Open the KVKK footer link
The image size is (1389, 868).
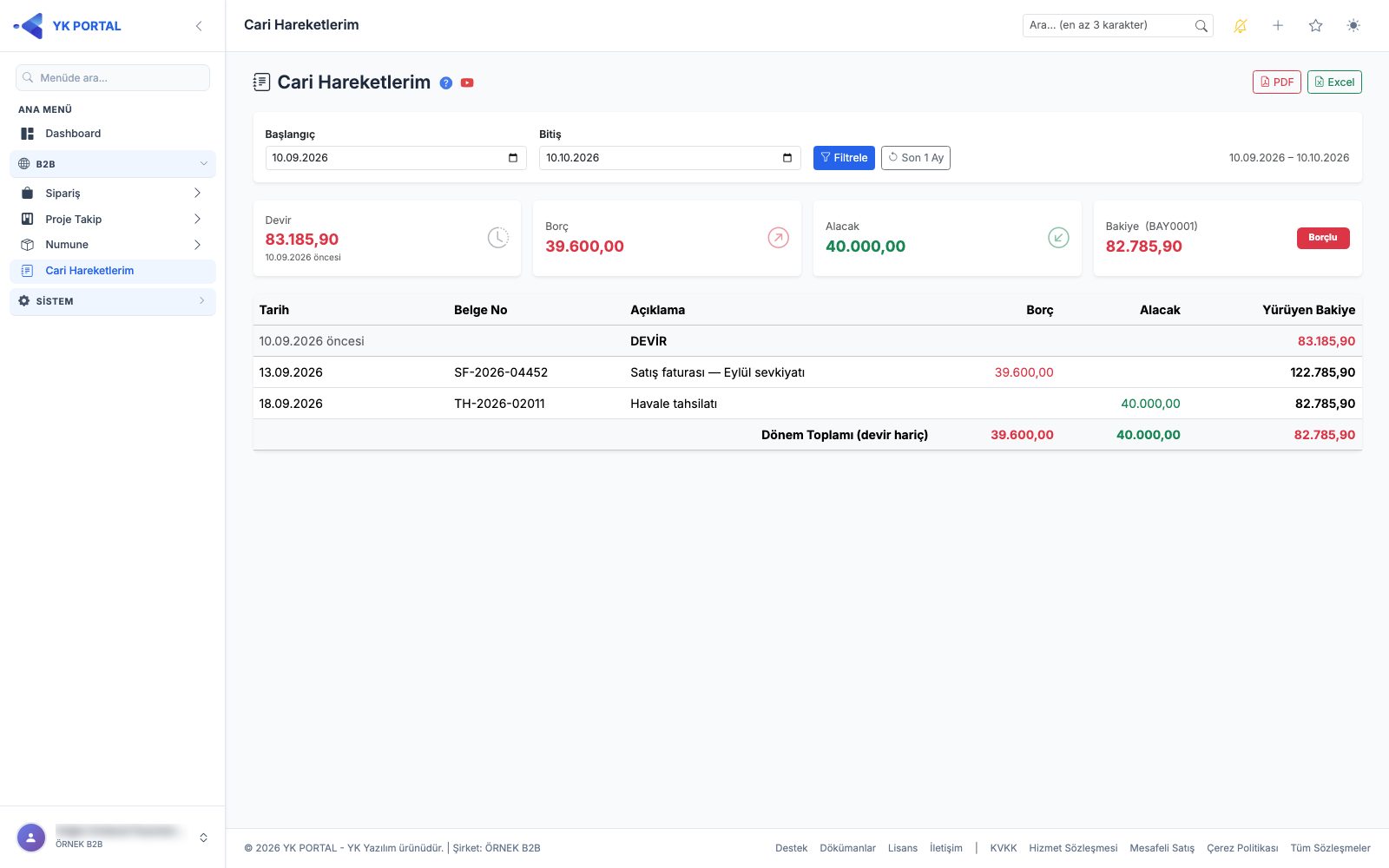tap(1004, 848)
